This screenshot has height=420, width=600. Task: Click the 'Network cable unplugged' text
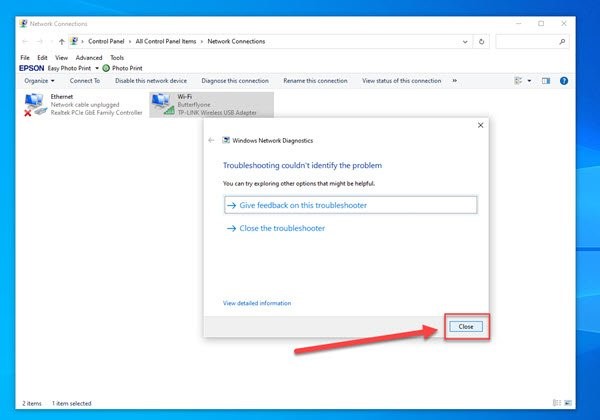85,104
